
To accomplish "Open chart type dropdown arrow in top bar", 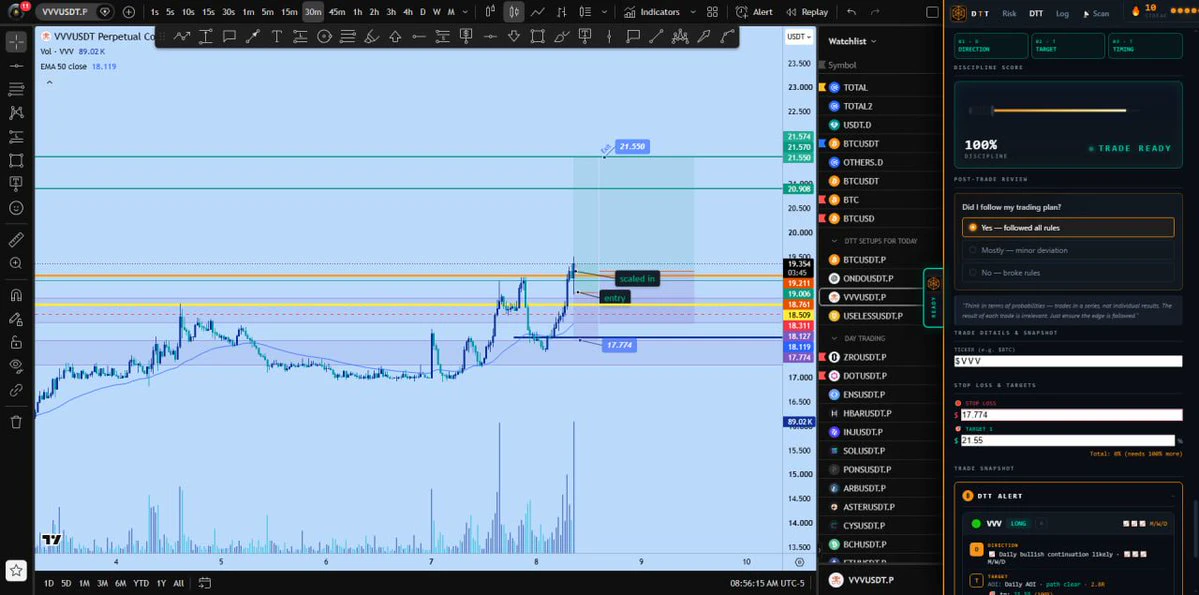I will click(605, 12).
